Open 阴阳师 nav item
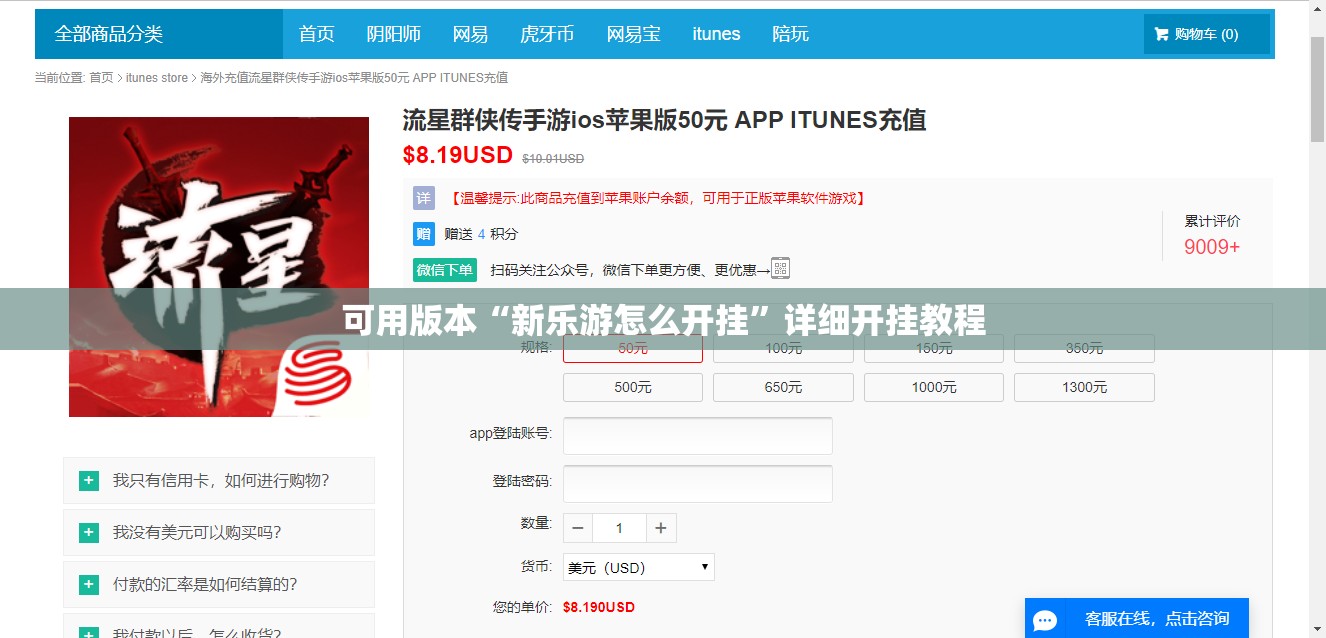The image size is (1326, 638). (x=394, y=34)
